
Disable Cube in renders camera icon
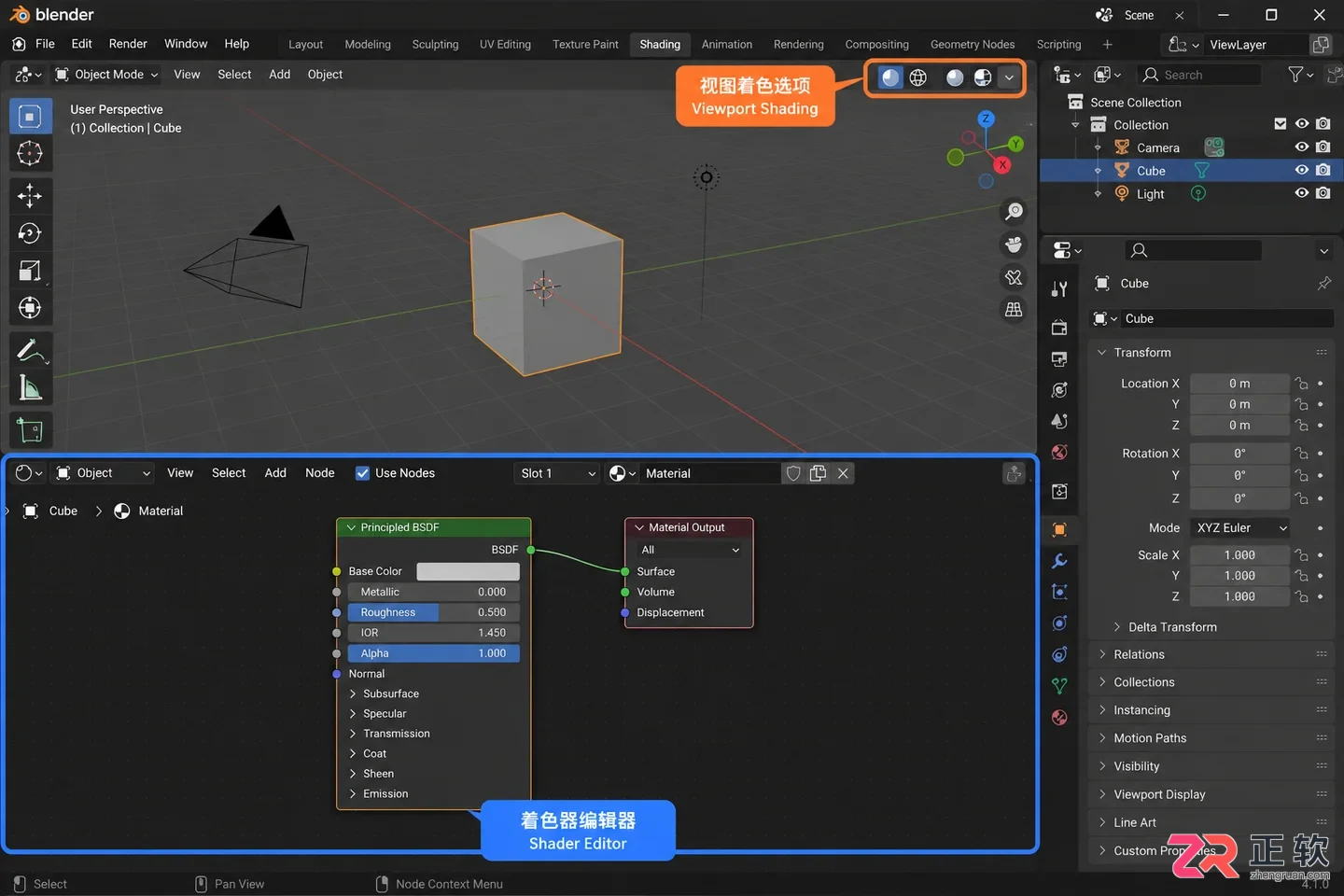1323,170
